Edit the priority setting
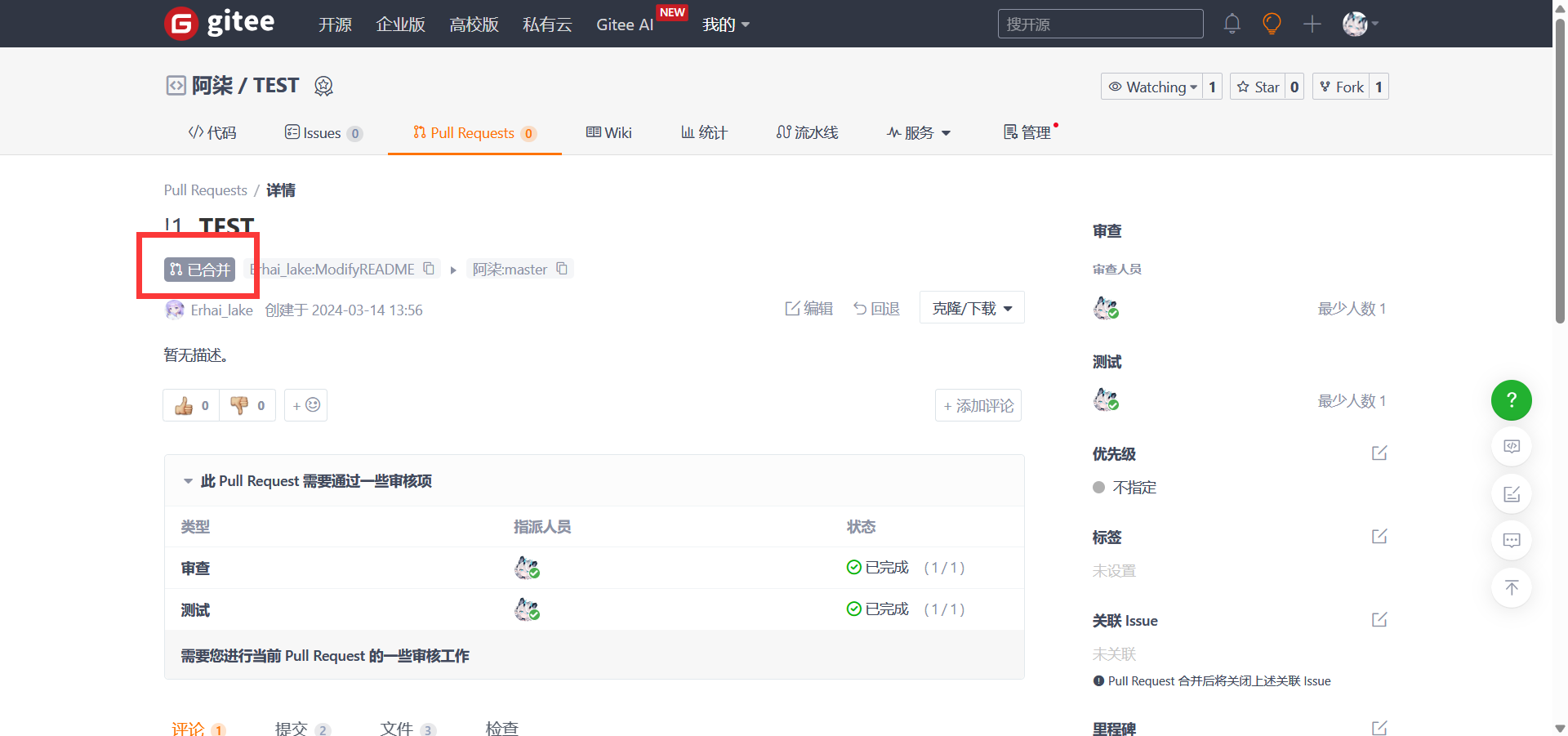The image size is (1568, 736). coord(1379,453)
